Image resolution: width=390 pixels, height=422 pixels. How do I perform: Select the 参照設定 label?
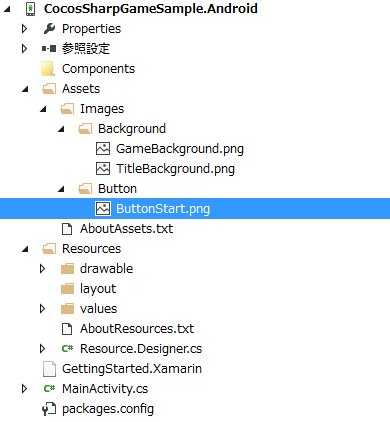pyautogui.click(x=86, y=49)
